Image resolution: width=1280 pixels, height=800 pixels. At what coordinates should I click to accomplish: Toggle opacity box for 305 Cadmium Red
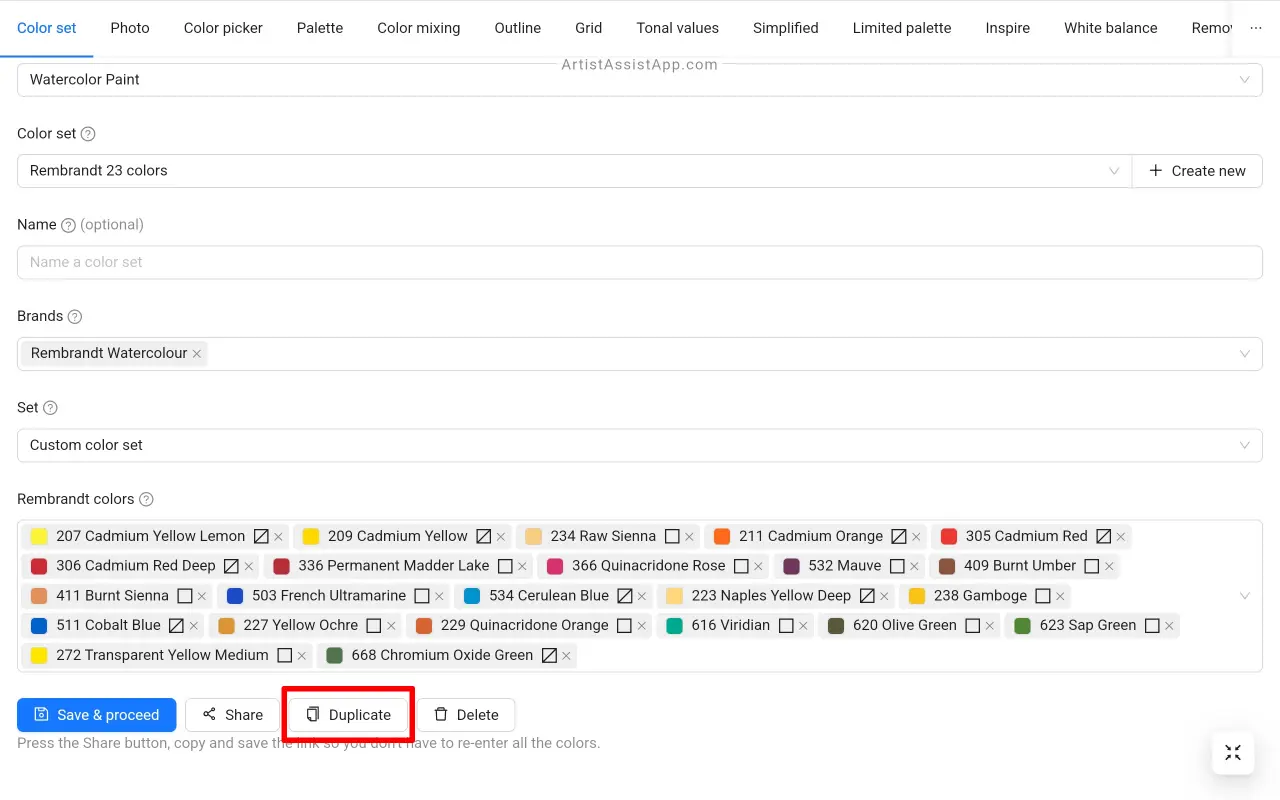click(x=1104, y=536)
